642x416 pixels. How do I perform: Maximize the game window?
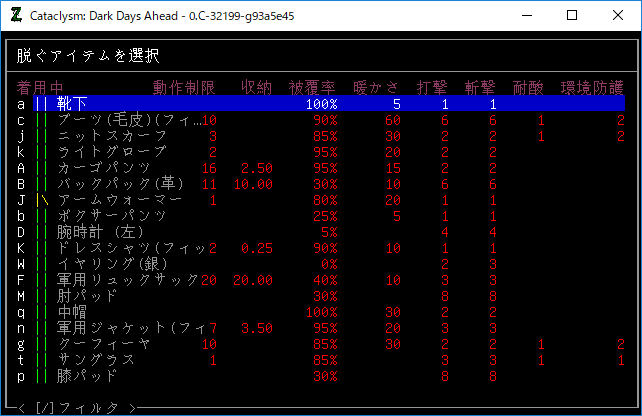click(572, 16)
